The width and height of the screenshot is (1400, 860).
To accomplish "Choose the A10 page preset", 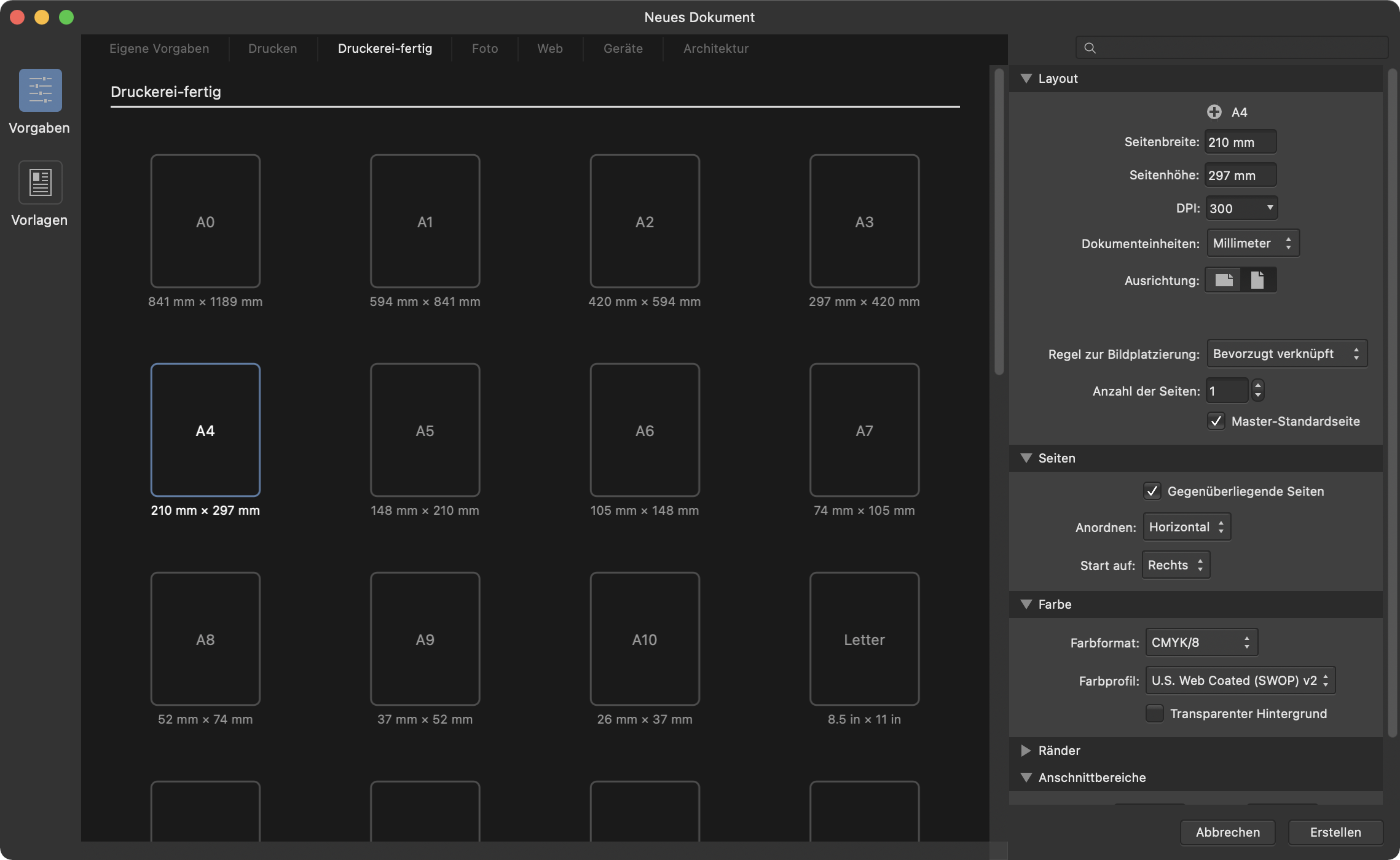I will [645, 639].
